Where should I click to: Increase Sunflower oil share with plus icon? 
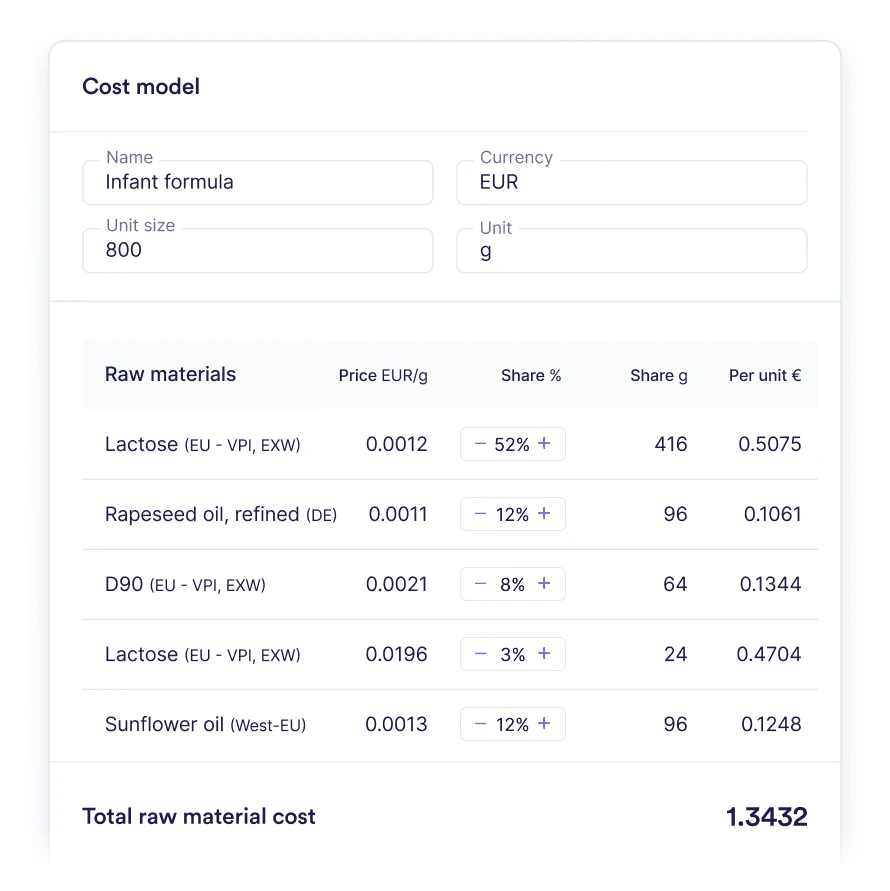(544, 723)
